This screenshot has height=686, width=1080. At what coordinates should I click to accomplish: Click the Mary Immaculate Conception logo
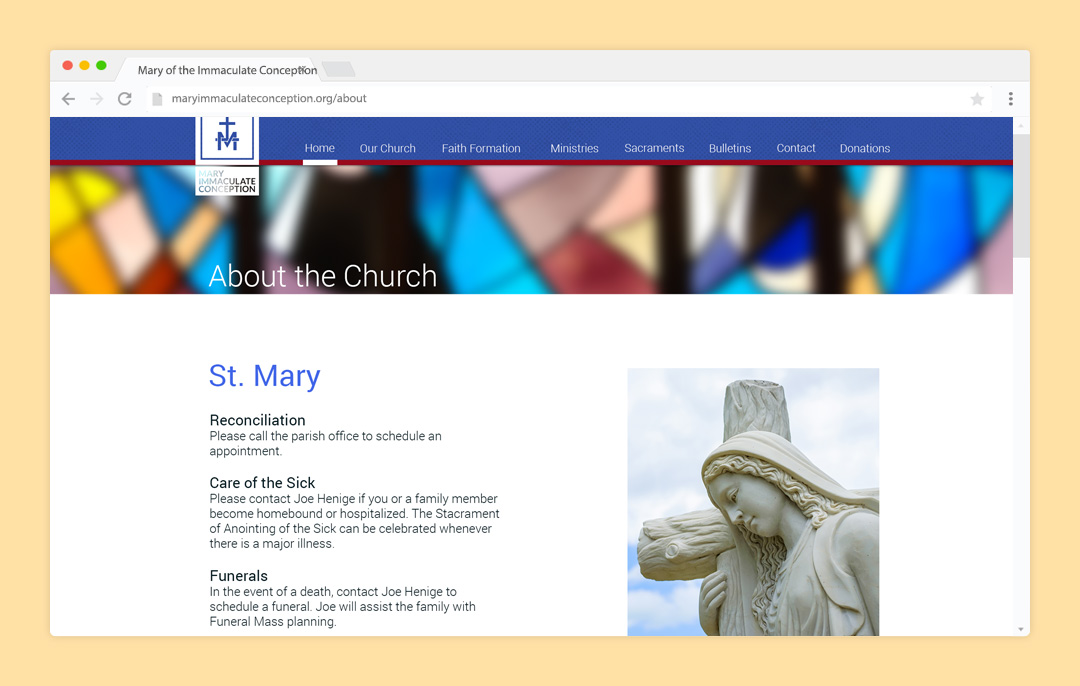227,154
